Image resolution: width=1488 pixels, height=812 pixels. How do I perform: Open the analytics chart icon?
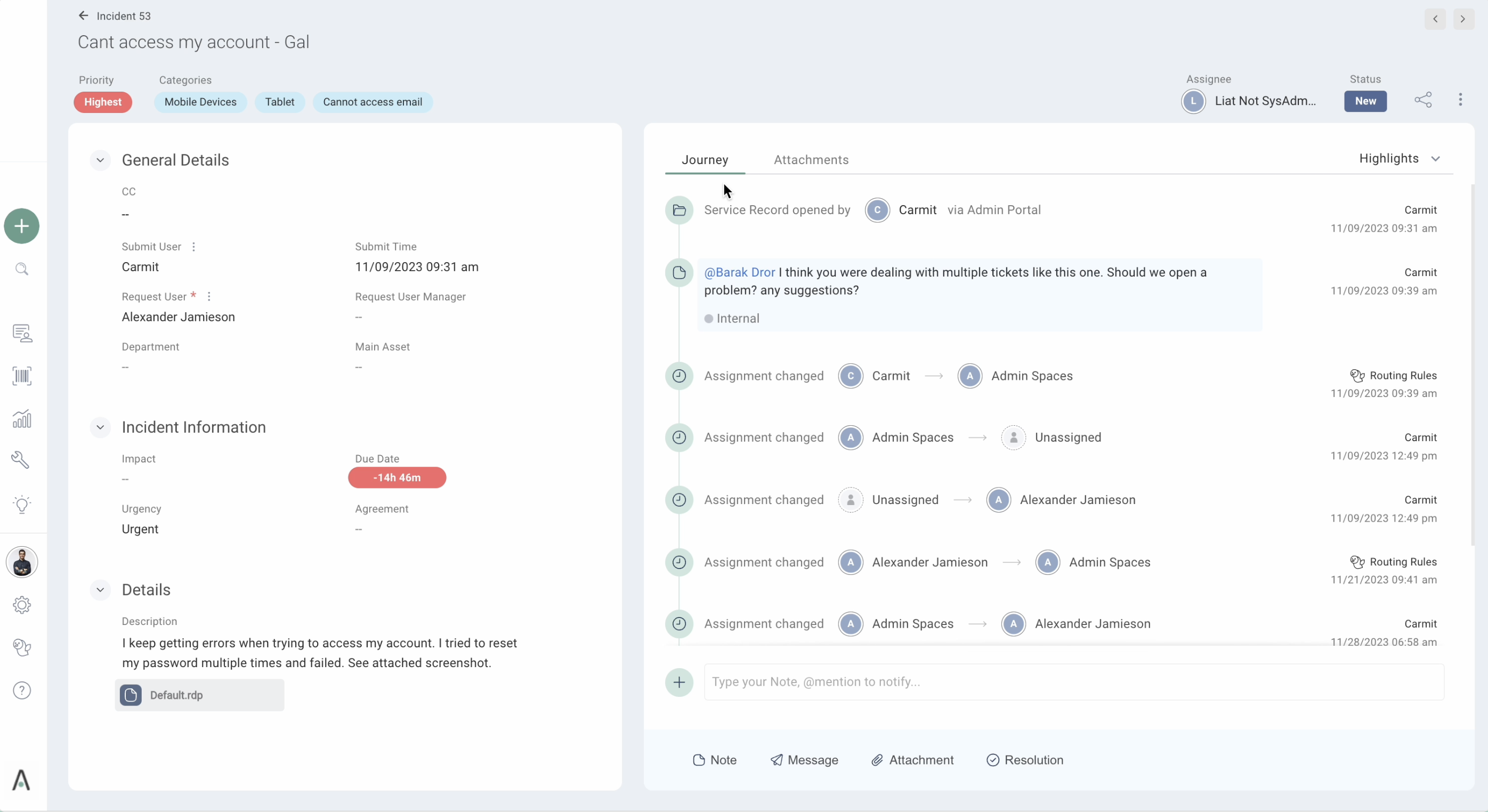click(x=21, y=418)
